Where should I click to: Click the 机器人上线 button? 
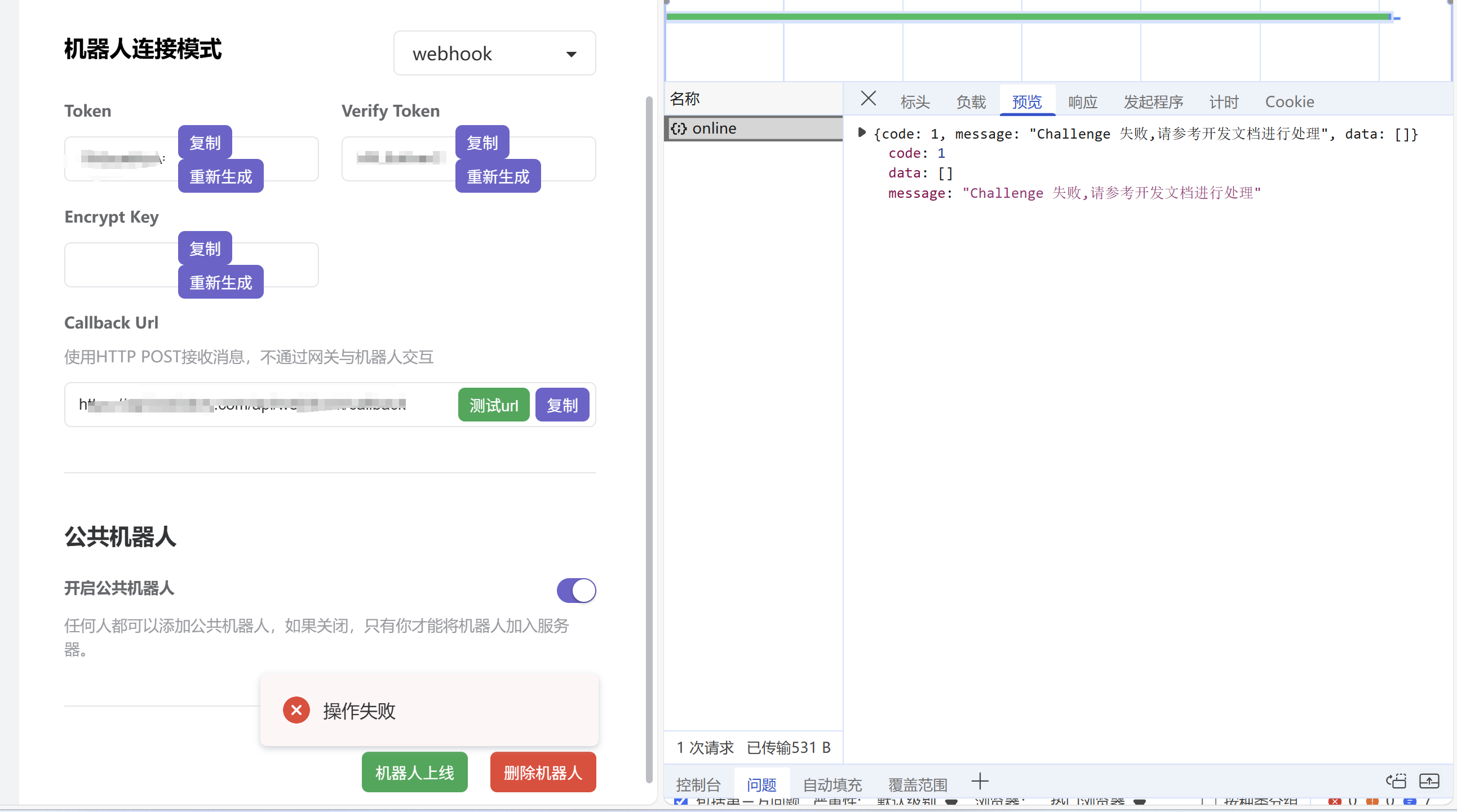(x=414, y=773)
